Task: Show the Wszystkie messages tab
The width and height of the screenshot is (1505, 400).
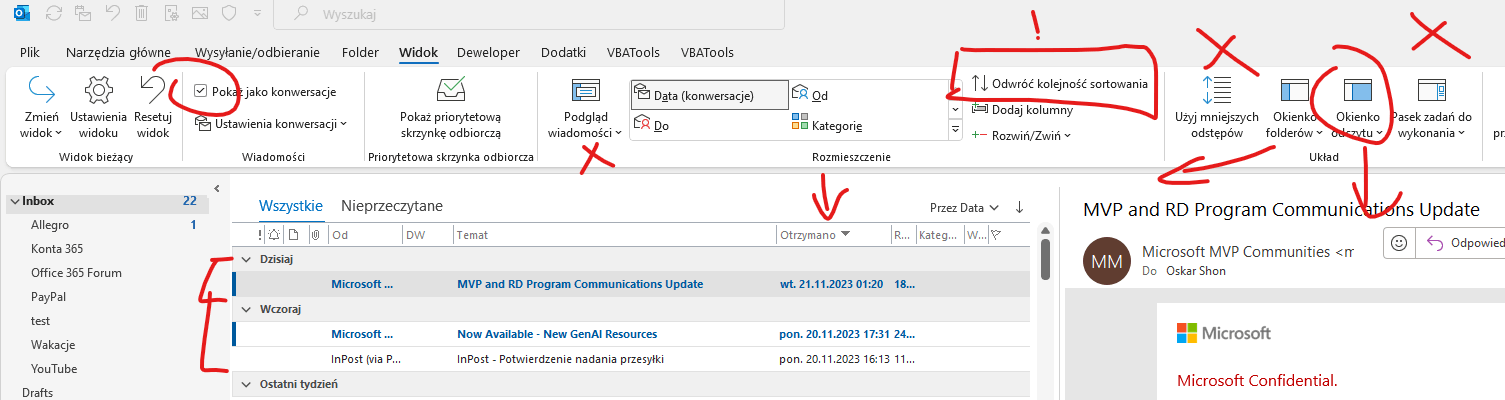Action: (x=291, y=206)
